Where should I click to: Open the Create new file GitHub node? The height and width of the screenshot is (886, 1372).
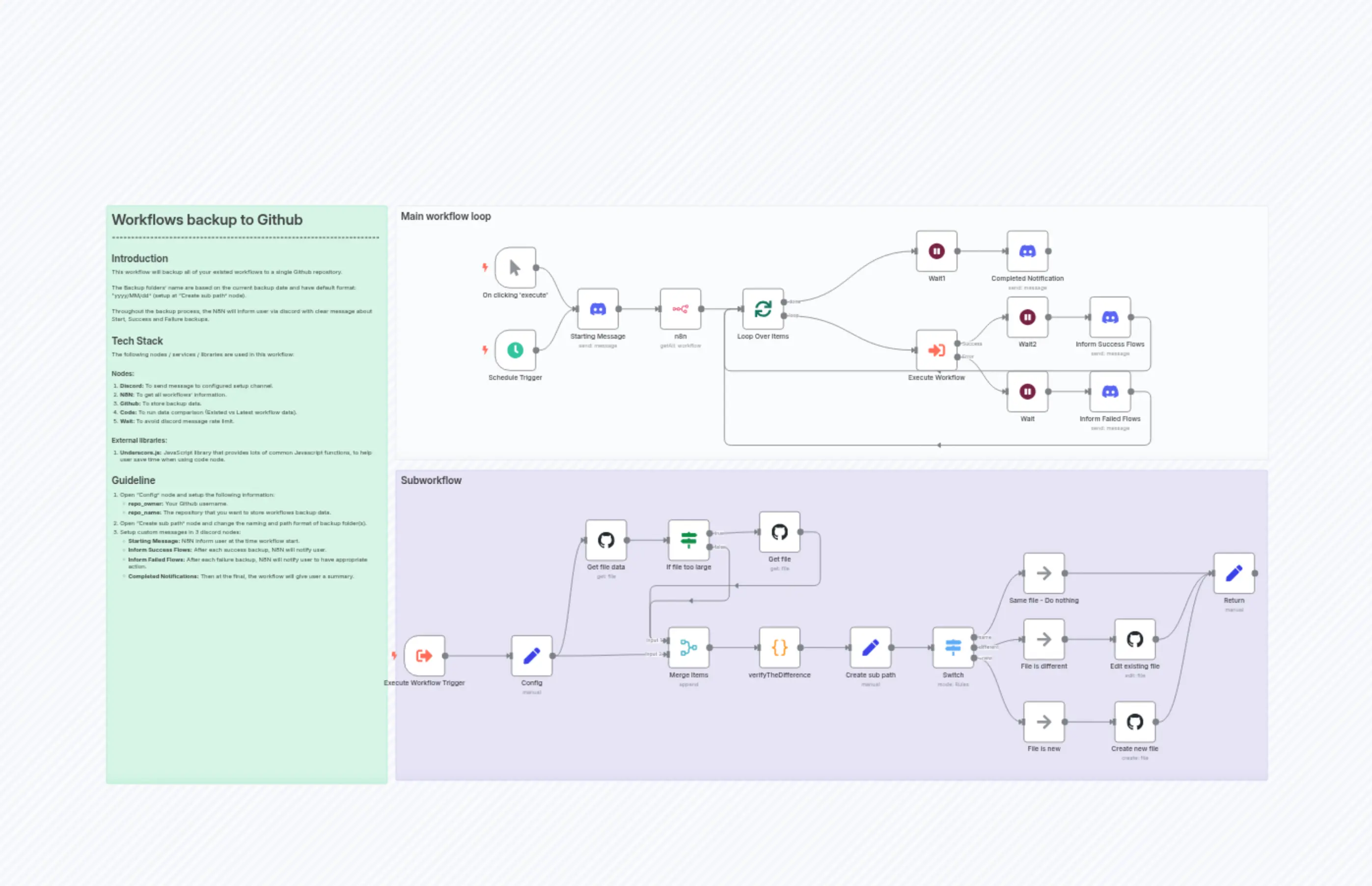(x=1134, y=722)
